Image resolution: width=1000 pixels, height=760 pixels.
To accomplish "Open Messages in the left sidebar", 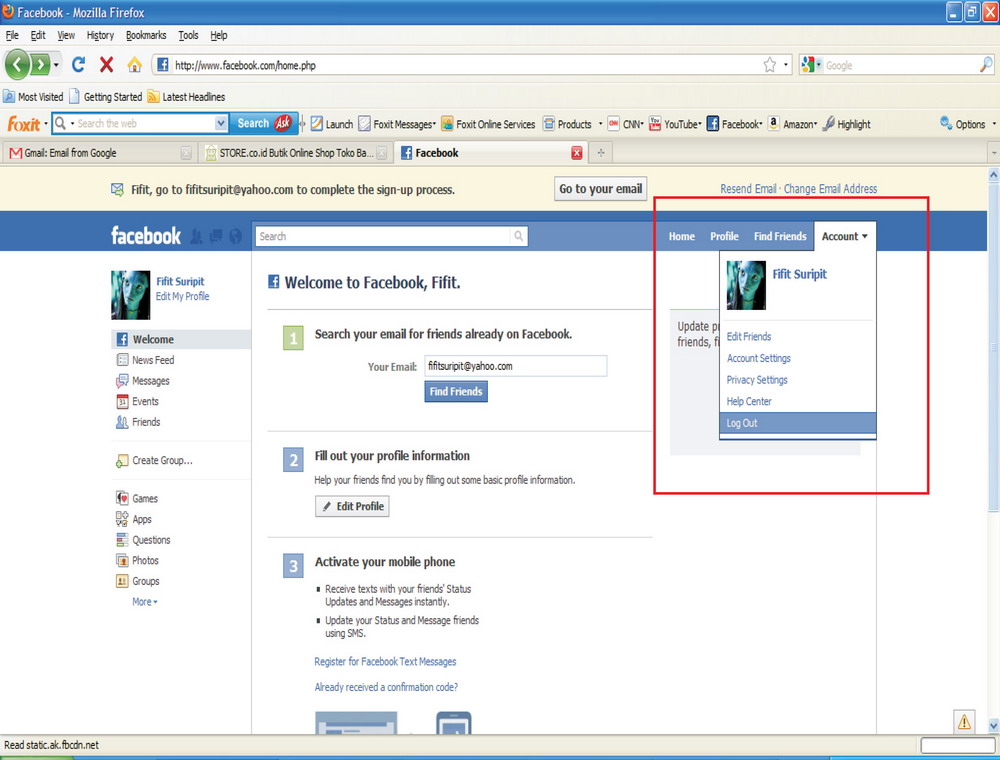I will coord(143,381).
